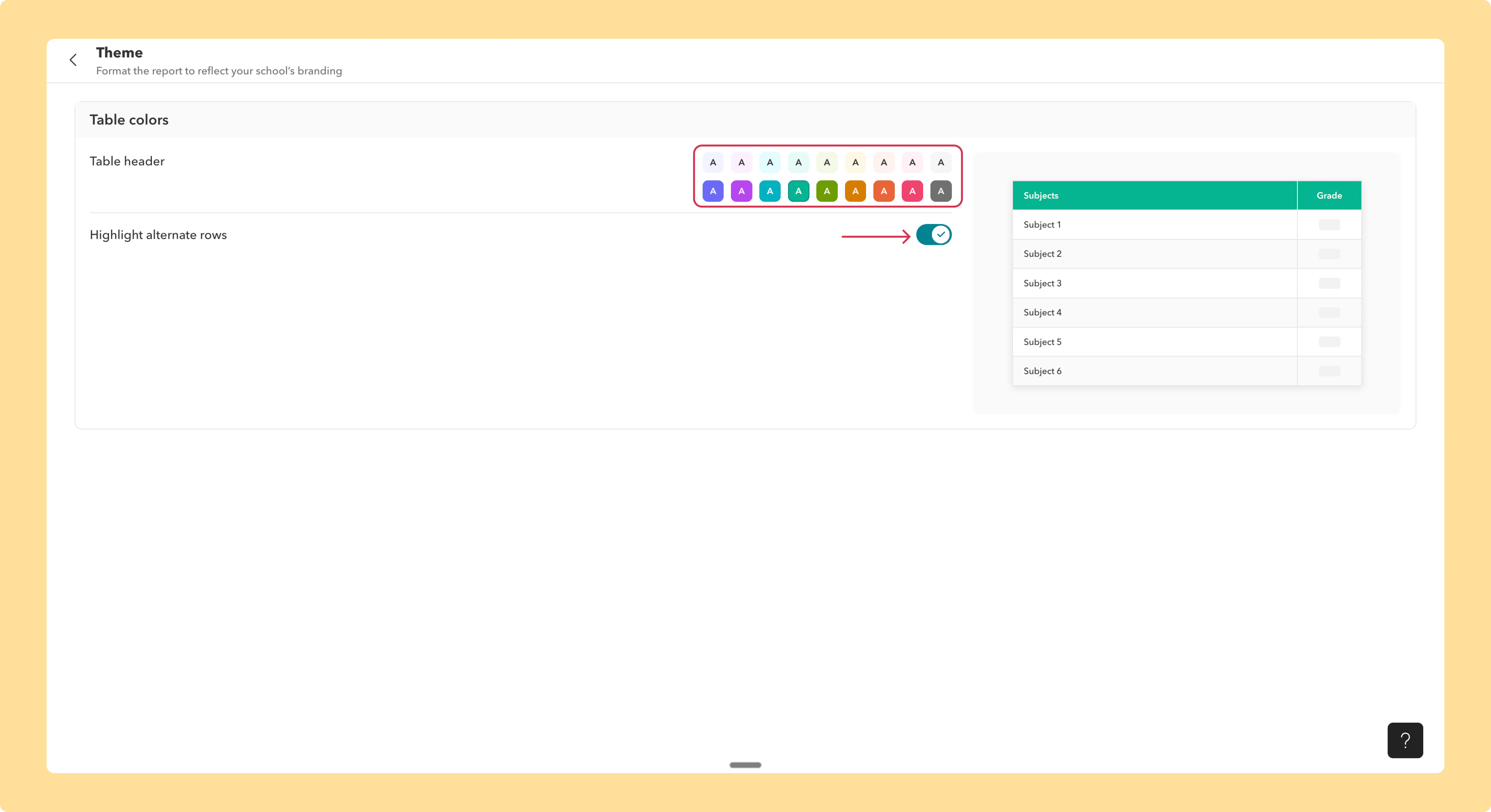
Task: Choose the solid indigo header color swatch
Action: [713, 191]
